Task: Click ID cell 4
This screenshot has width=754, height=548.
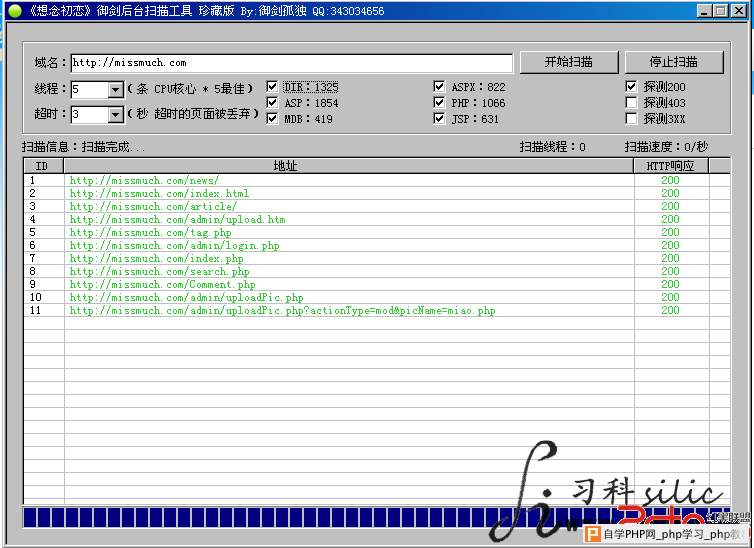Action: 32,219
